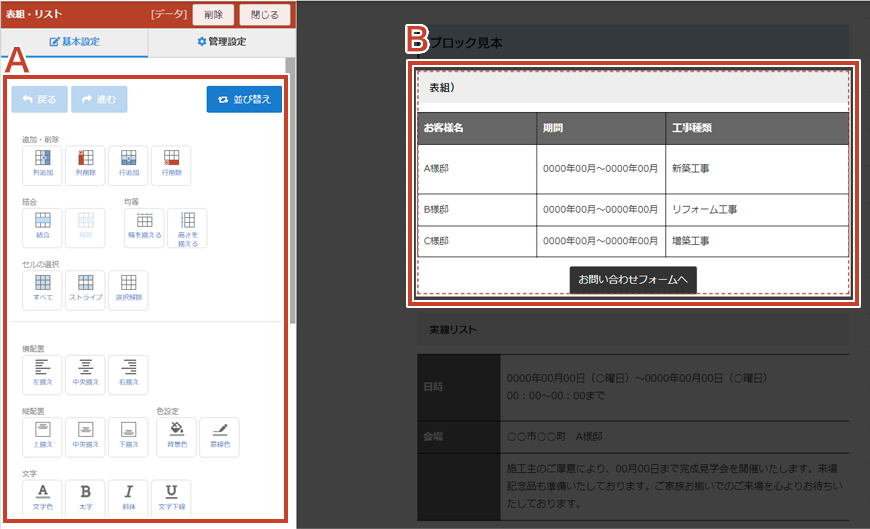Click the 行追加 (add row) icon

coord(128,163)
